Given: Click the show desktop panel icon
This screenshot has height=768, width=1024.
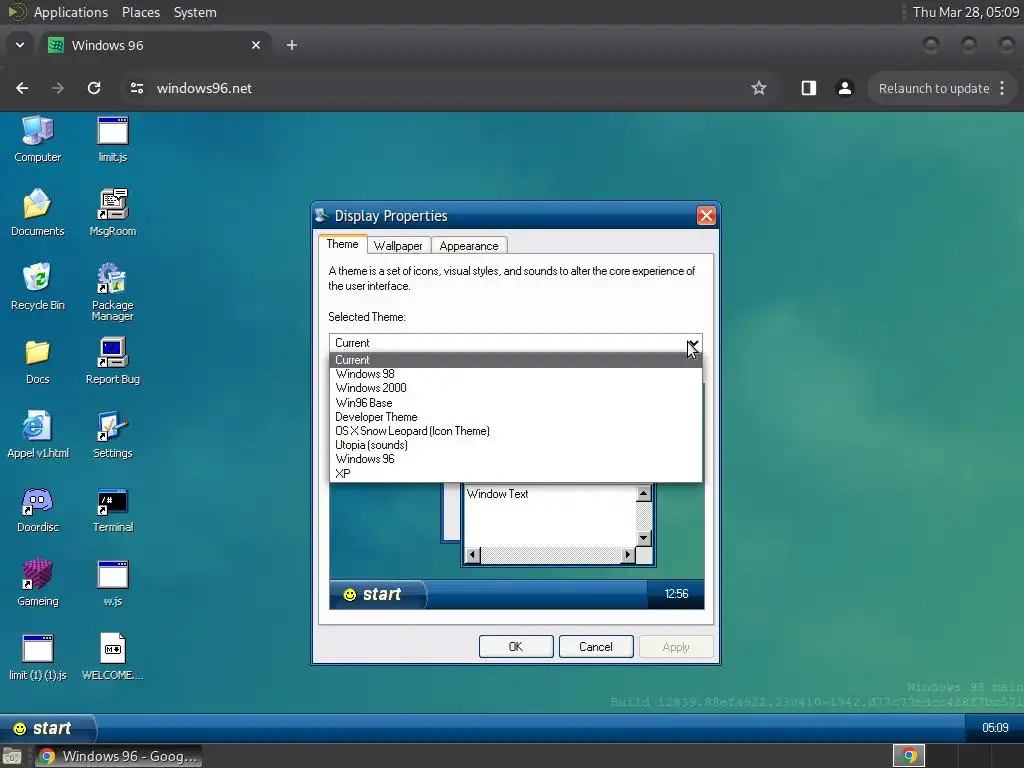Looking at the screenshot, I should tap(12, 756).
